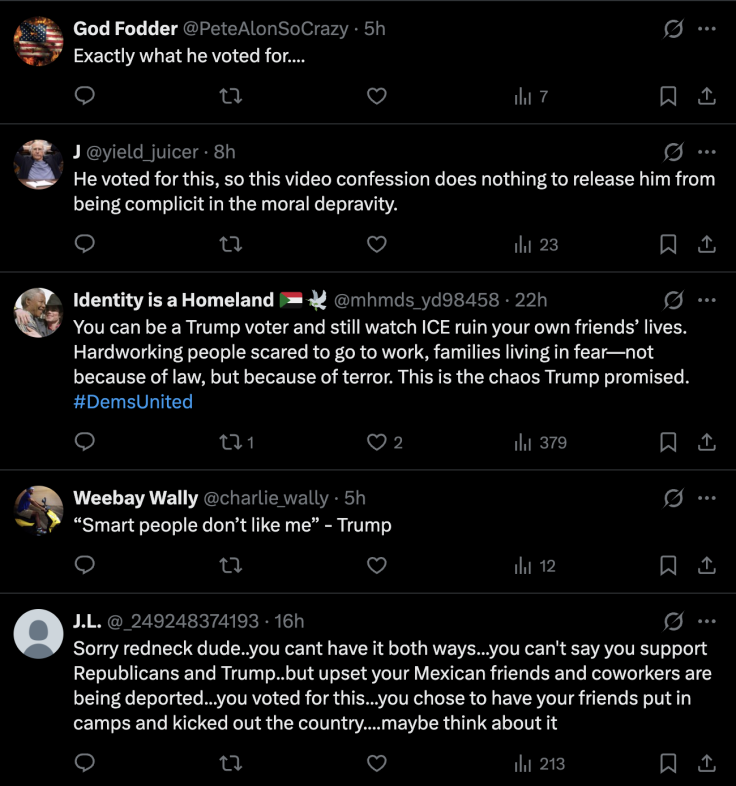
Task: Open Grok icon on God Fodder's tweet
Action: pyautogui.click(x=673, y=29)
